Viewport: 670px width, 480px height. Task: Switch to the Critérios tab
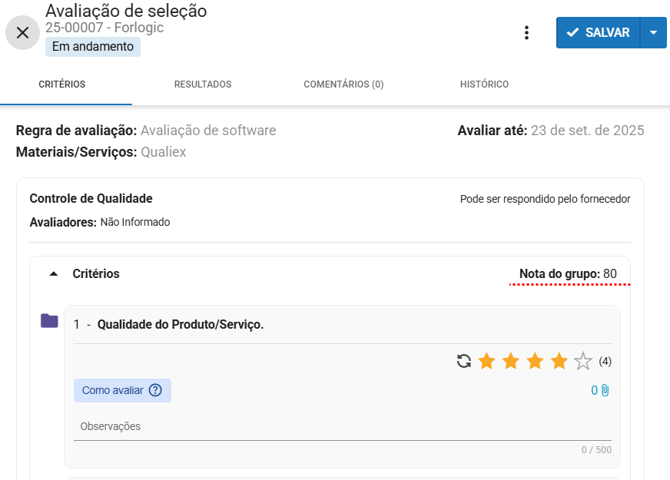tap(62, 85)
